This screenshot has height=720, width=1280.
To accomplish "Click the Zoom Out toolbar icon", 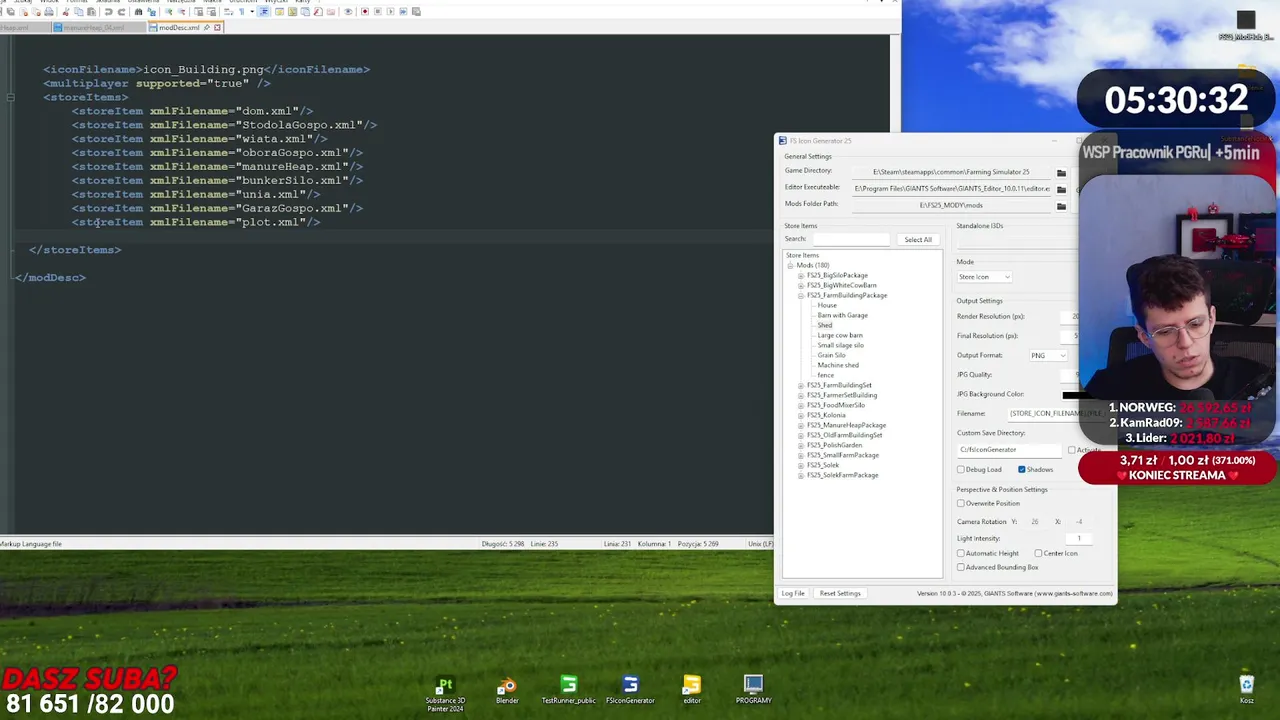I will tap(181, 12).
